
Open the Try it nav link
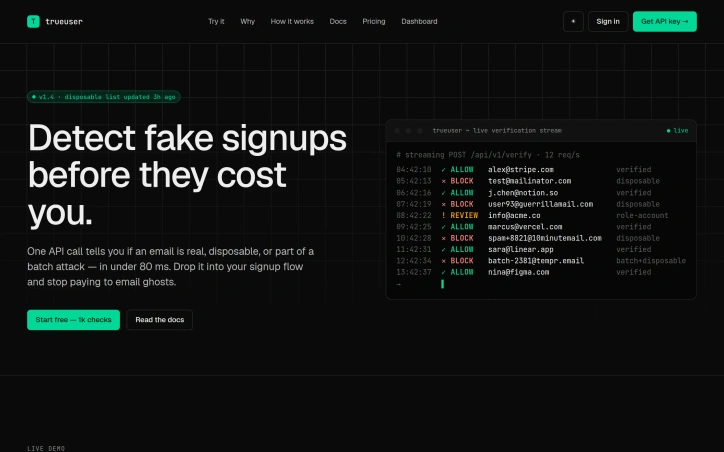point(216,21)
